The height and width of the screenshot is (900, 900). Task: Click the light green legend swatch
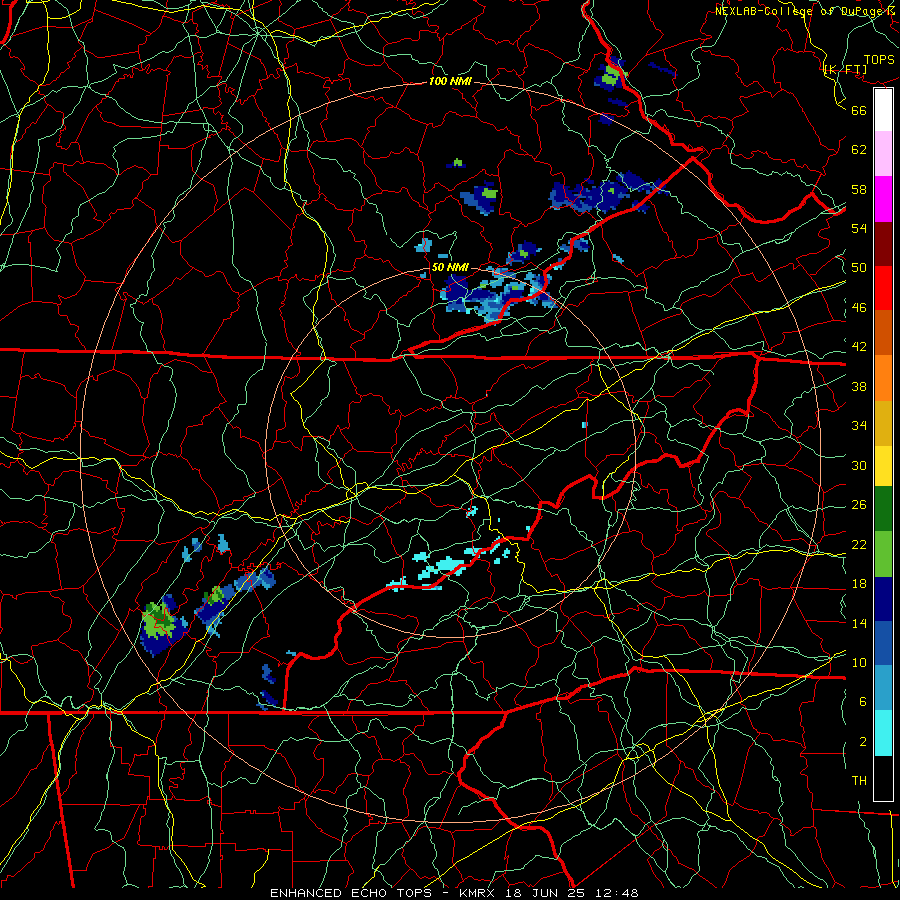coord(883,554)
